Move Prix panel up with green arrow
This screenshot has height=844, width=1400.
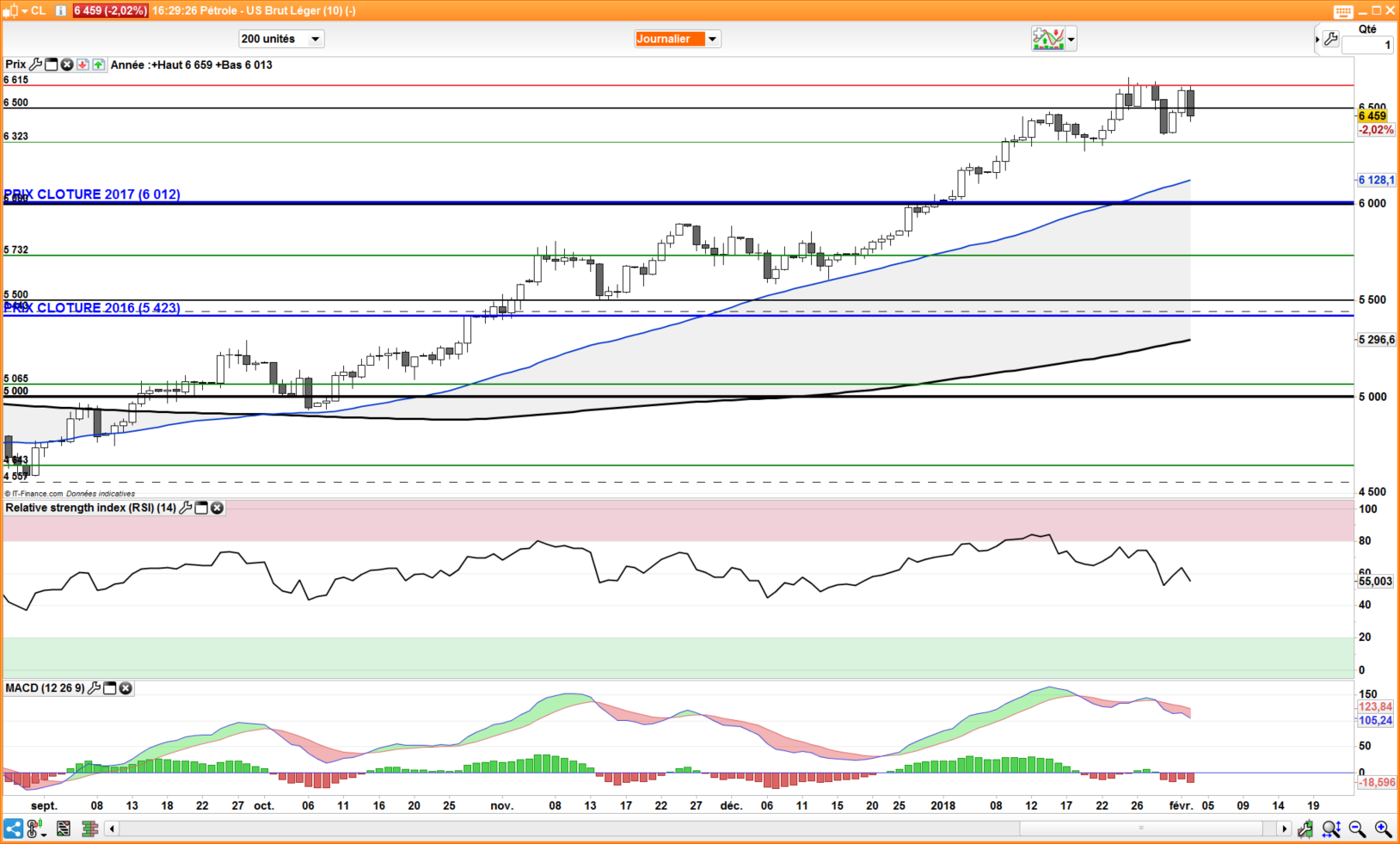click(98, 65)
